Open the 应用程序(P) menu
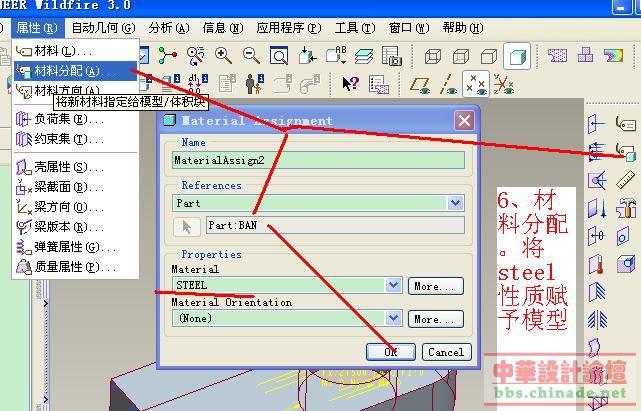 tap(289, 28)
